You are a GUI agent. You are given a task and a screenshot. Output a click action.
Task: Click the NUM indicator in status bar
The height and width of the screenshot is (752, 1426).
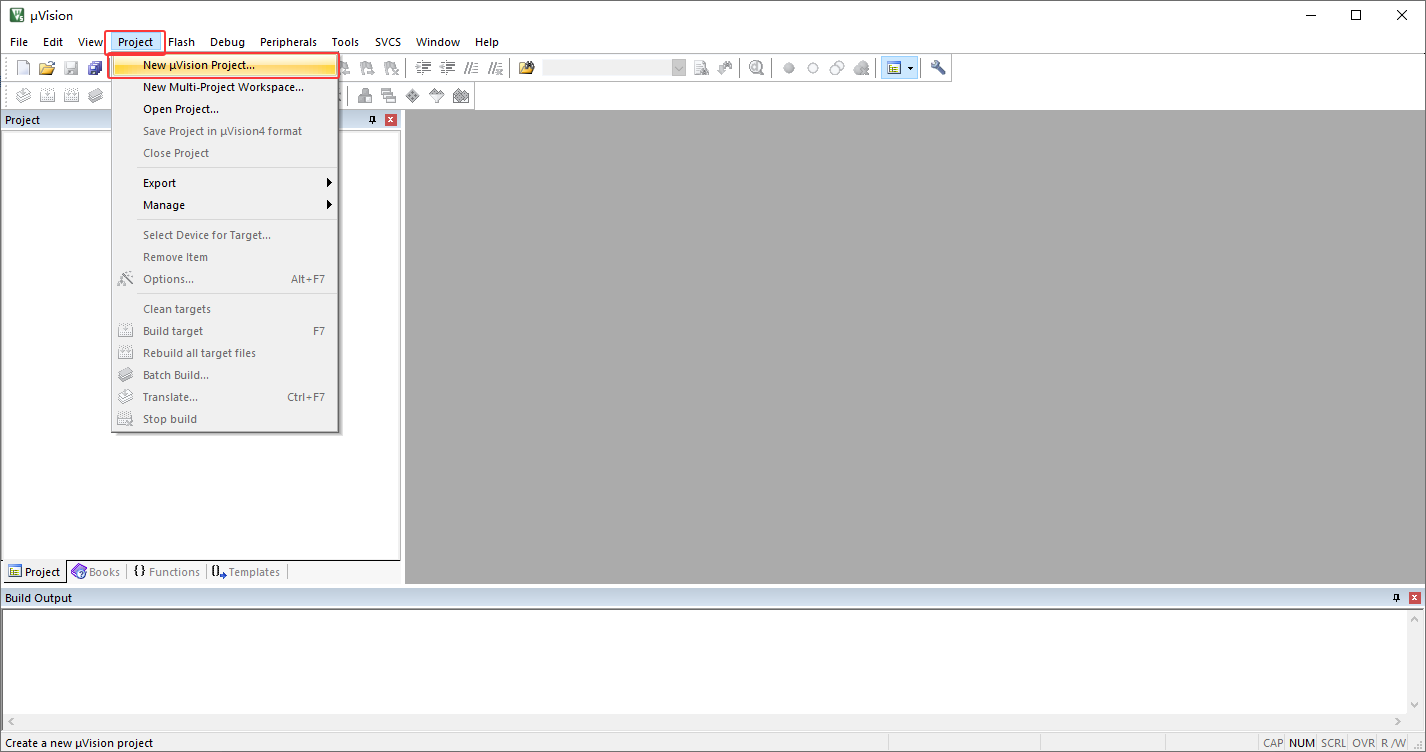point(1302,743)
